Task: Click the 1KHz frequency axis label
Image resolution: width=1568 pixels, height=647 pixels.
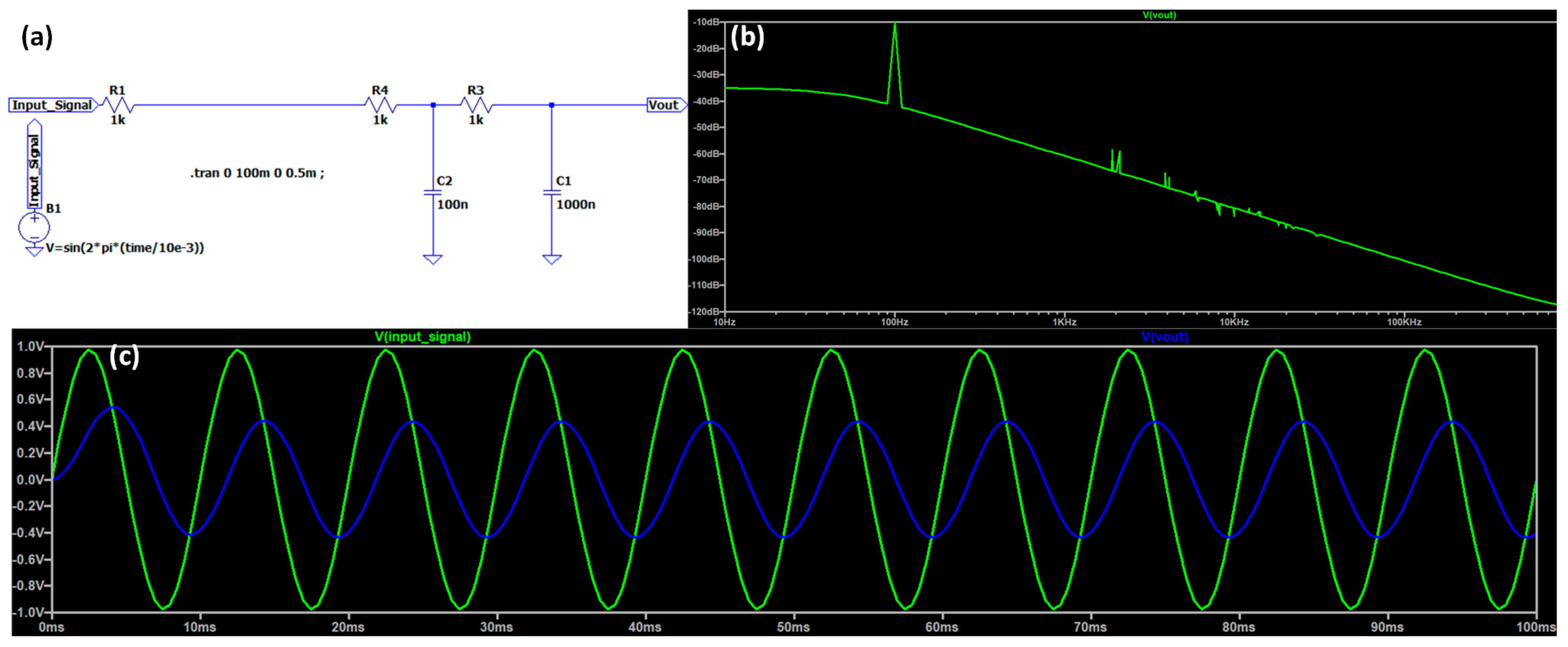Action: [x=1065, y=322]
